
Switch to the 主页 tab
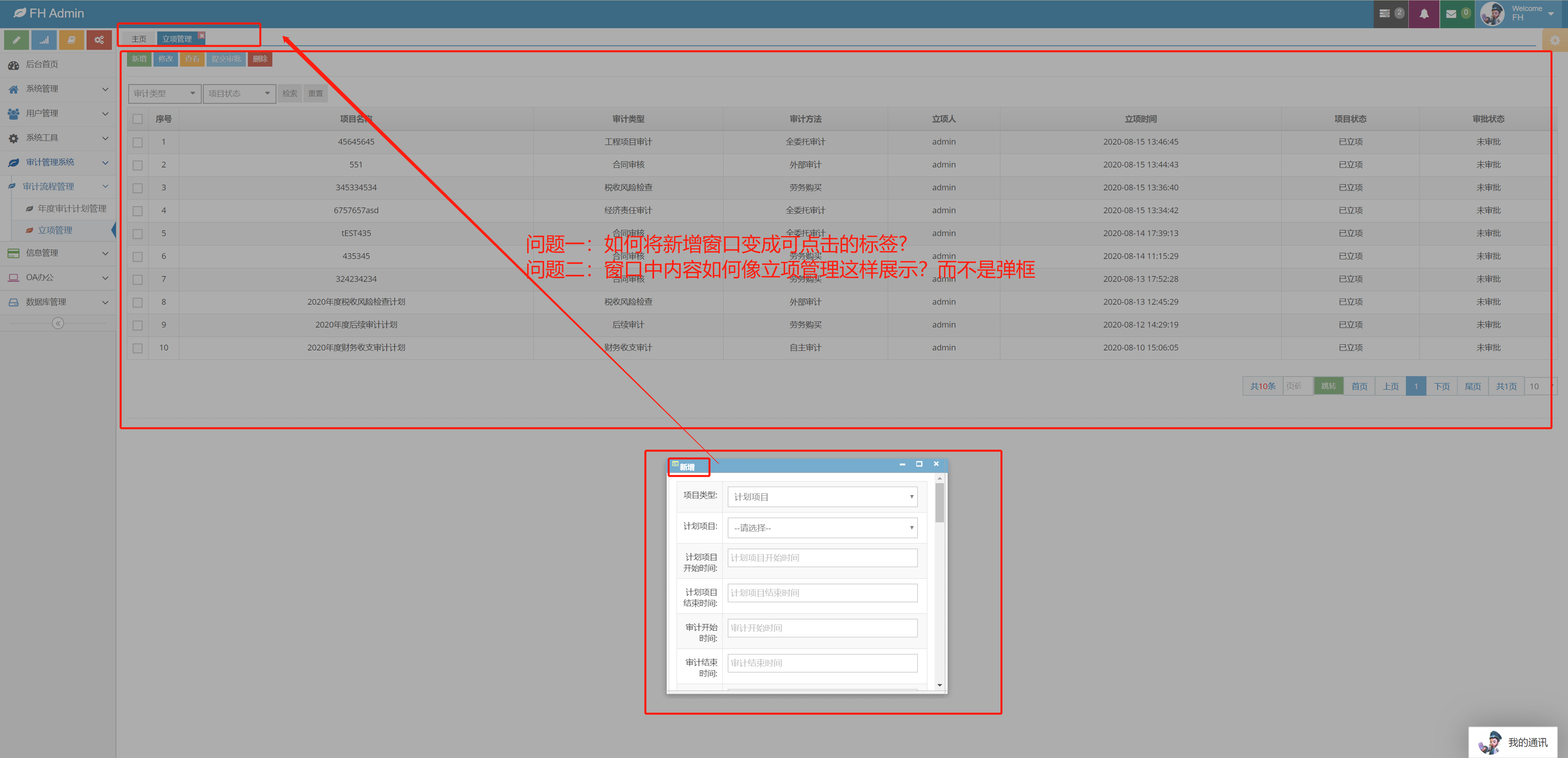(139, 39)
